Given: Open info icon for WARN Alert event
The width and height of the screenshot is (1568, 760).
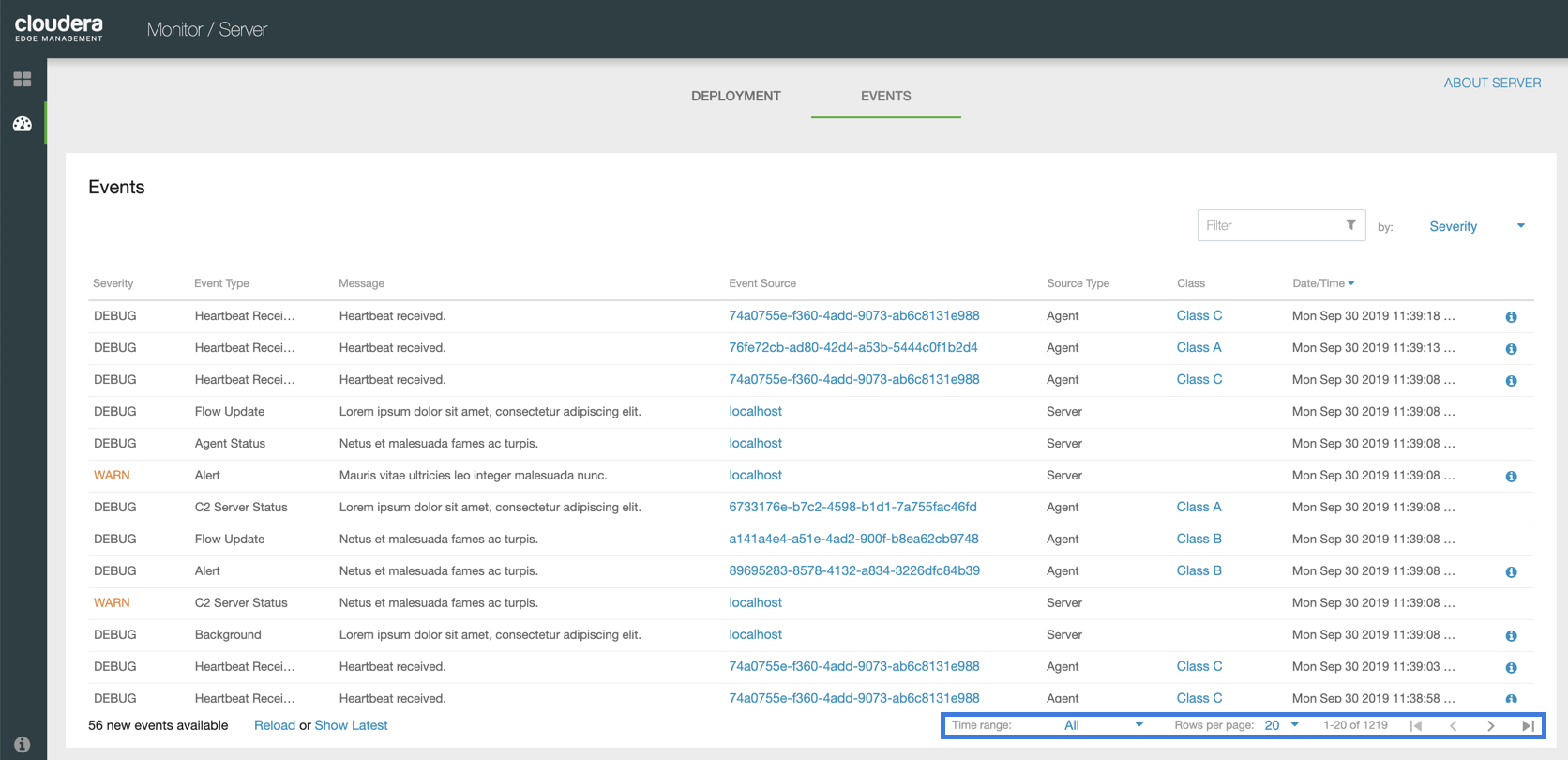Looking at the screenshot, I should 1511,477.
